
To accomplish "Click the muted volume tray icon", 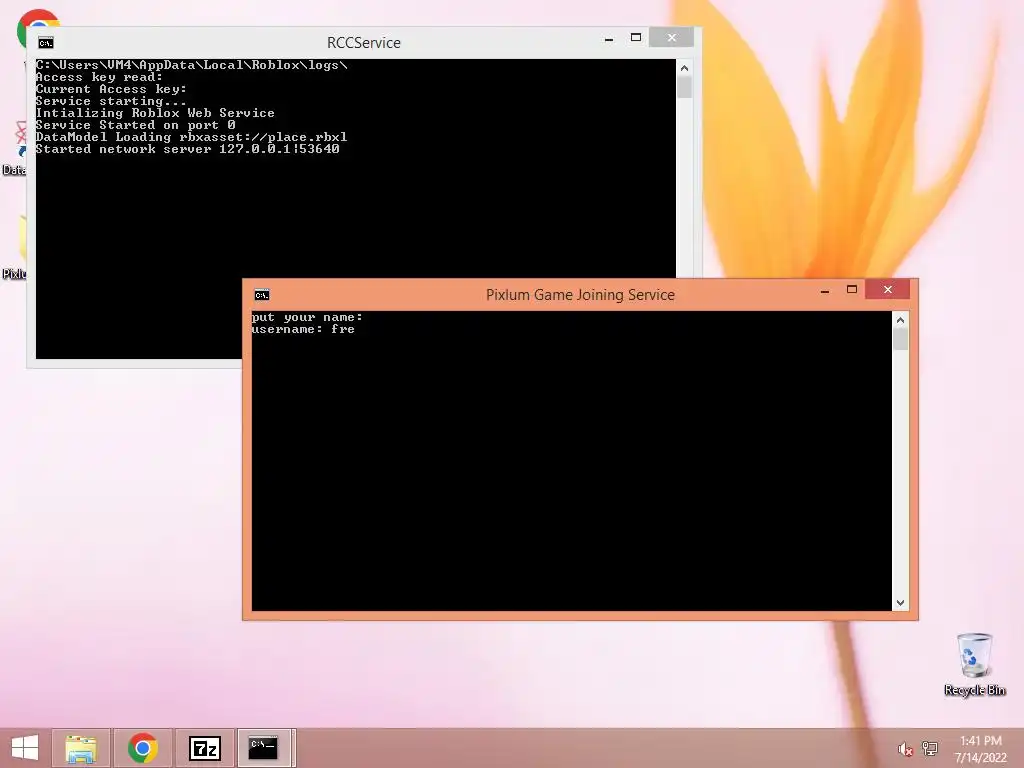I will [905, 749].
